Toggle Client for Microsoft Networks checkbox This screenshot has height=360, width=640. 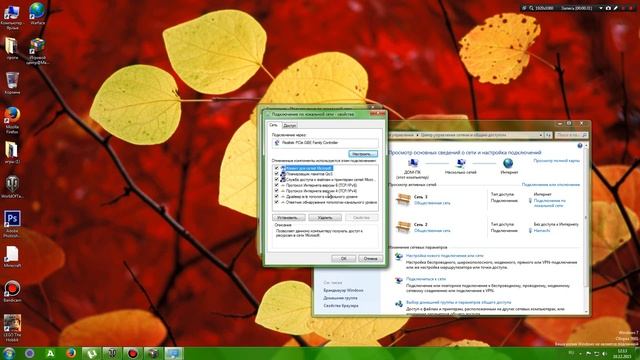(277, 168)
